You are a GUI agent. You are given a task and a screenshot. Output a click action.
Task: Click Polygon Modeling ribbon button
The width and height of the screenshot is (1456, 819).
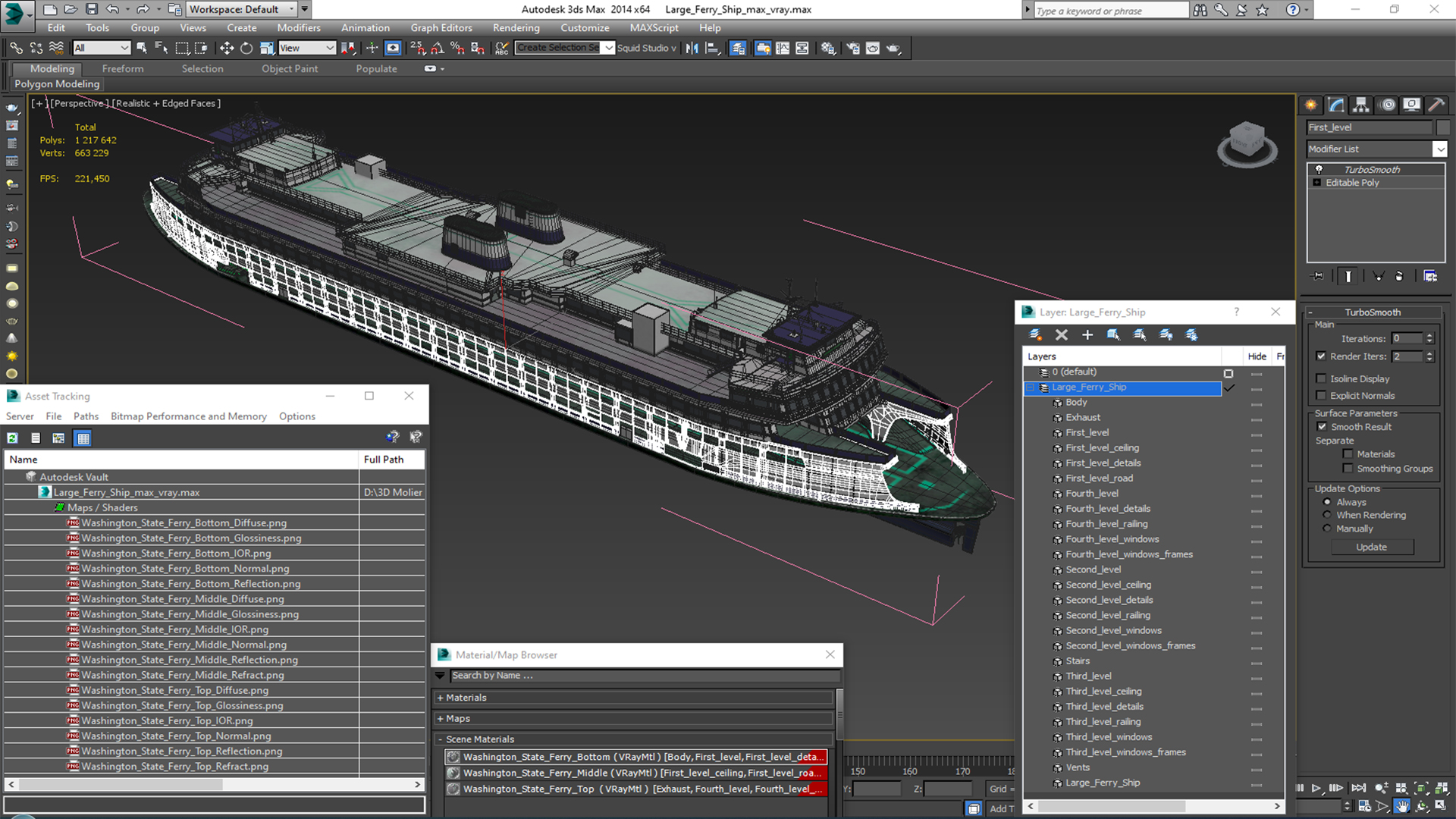(57, 84)
